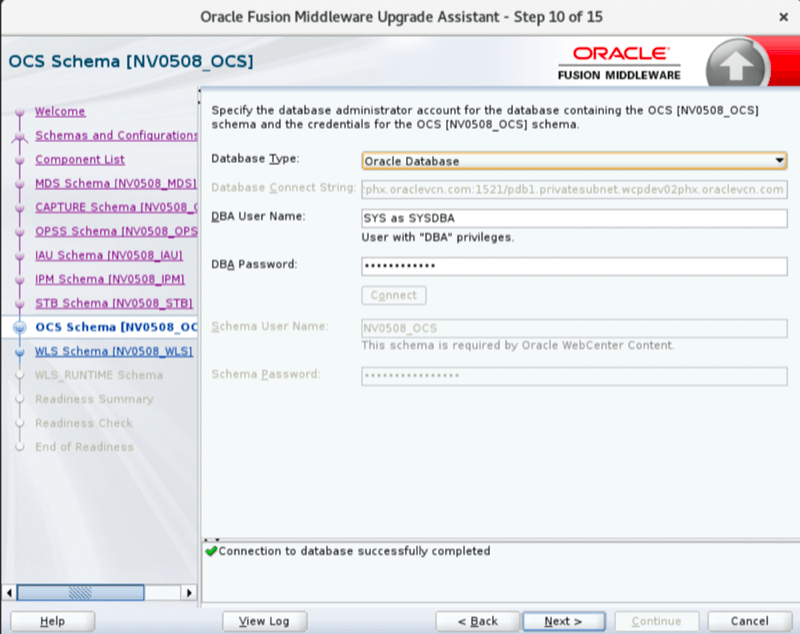Click the WLS_RUNTIME Schema step
Image resolution: width=800 pixels, height=634 pixels.
[x=99, y=375]
